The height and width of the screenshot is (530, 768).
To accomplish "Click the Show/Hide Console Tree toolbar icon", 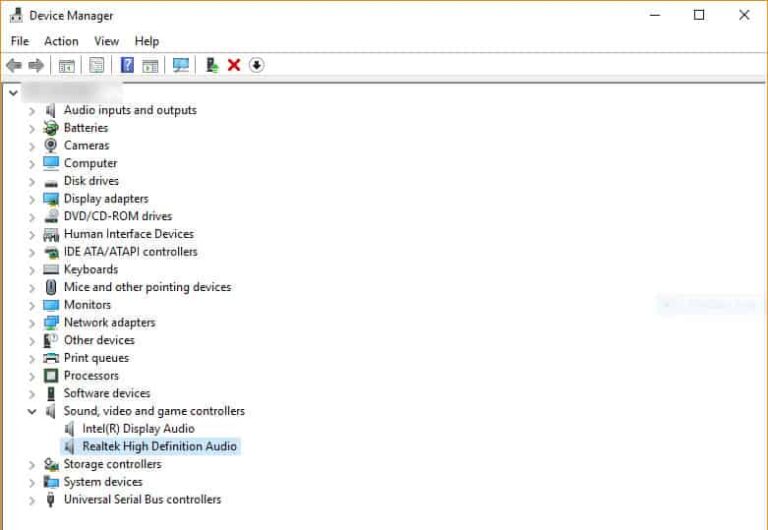I will (67, 66).
